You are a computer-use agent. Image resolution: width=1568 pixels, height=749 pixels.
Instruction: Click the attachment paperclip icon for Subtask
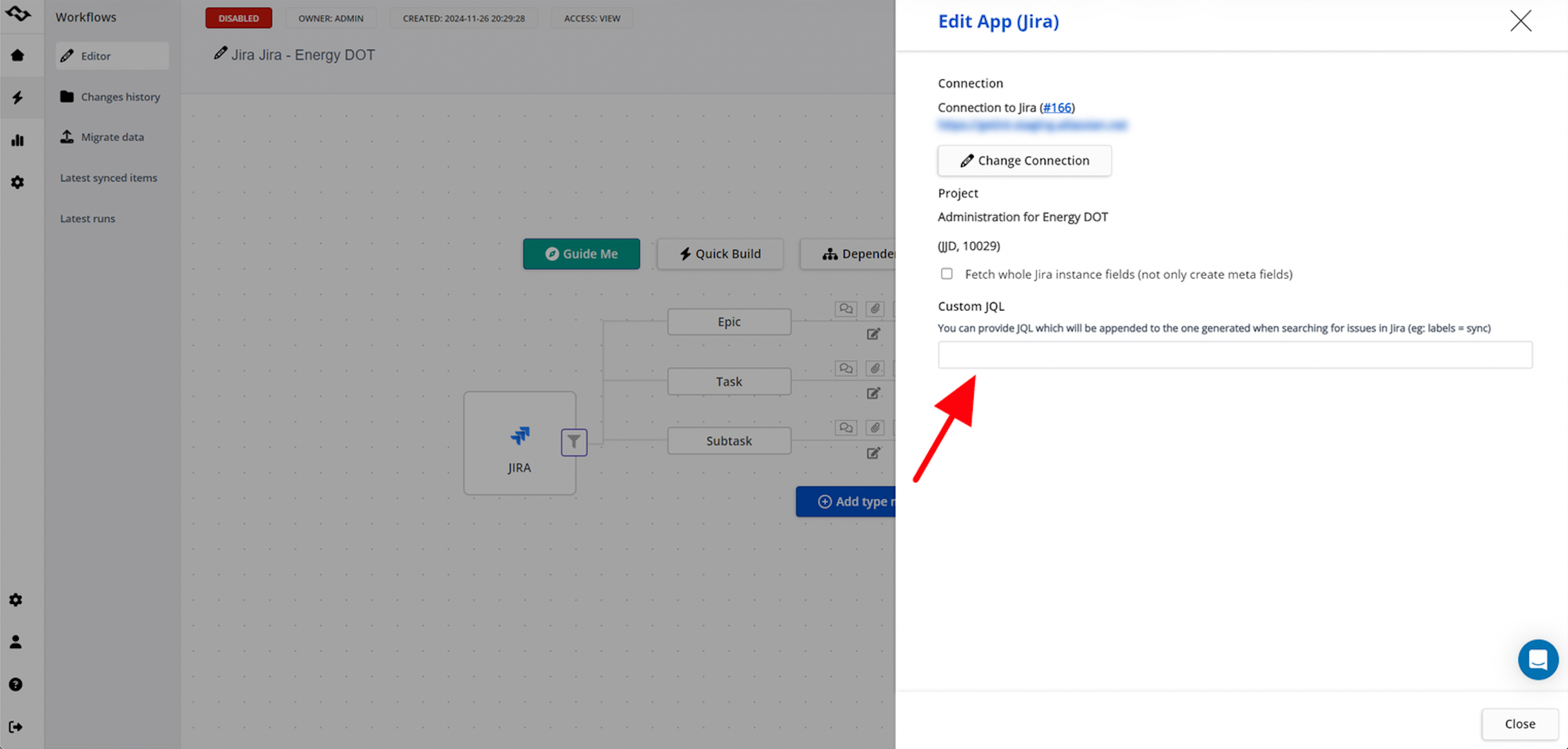coord(874,427)
